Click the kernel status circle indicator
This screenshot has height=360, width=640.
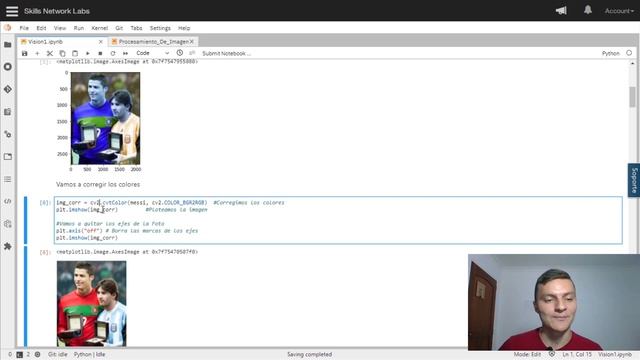[x=629, y=53]
